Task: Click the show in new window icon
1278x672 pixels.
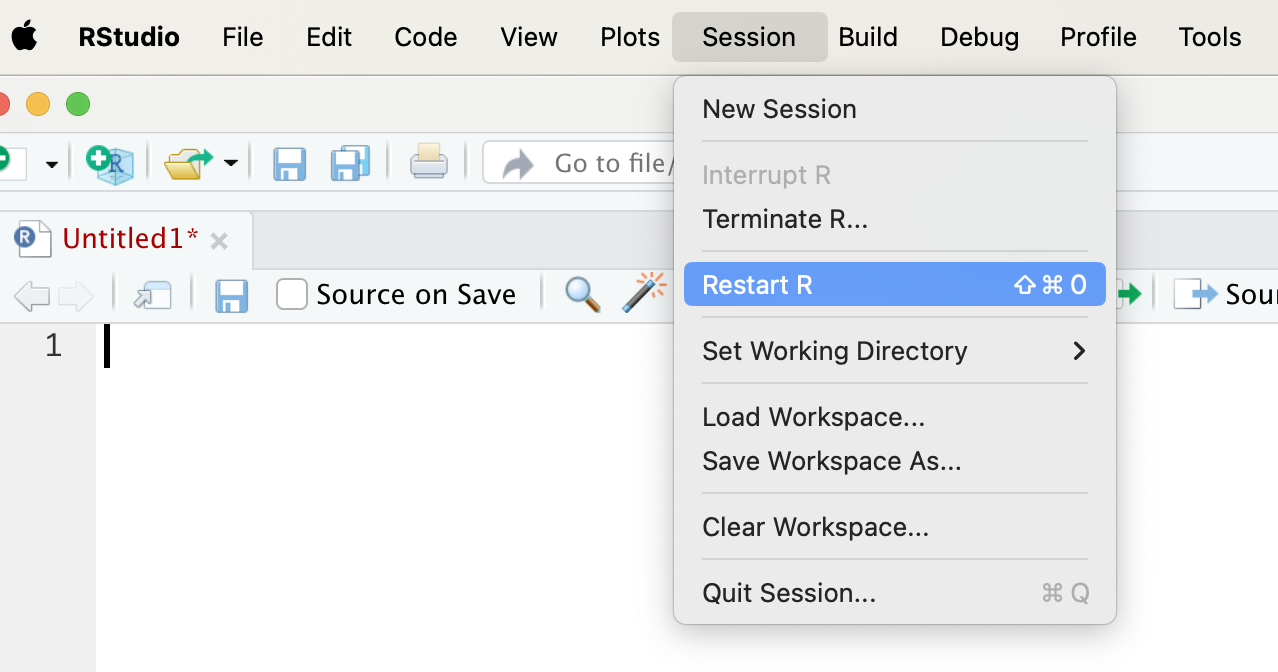Action: coord(153,295)
